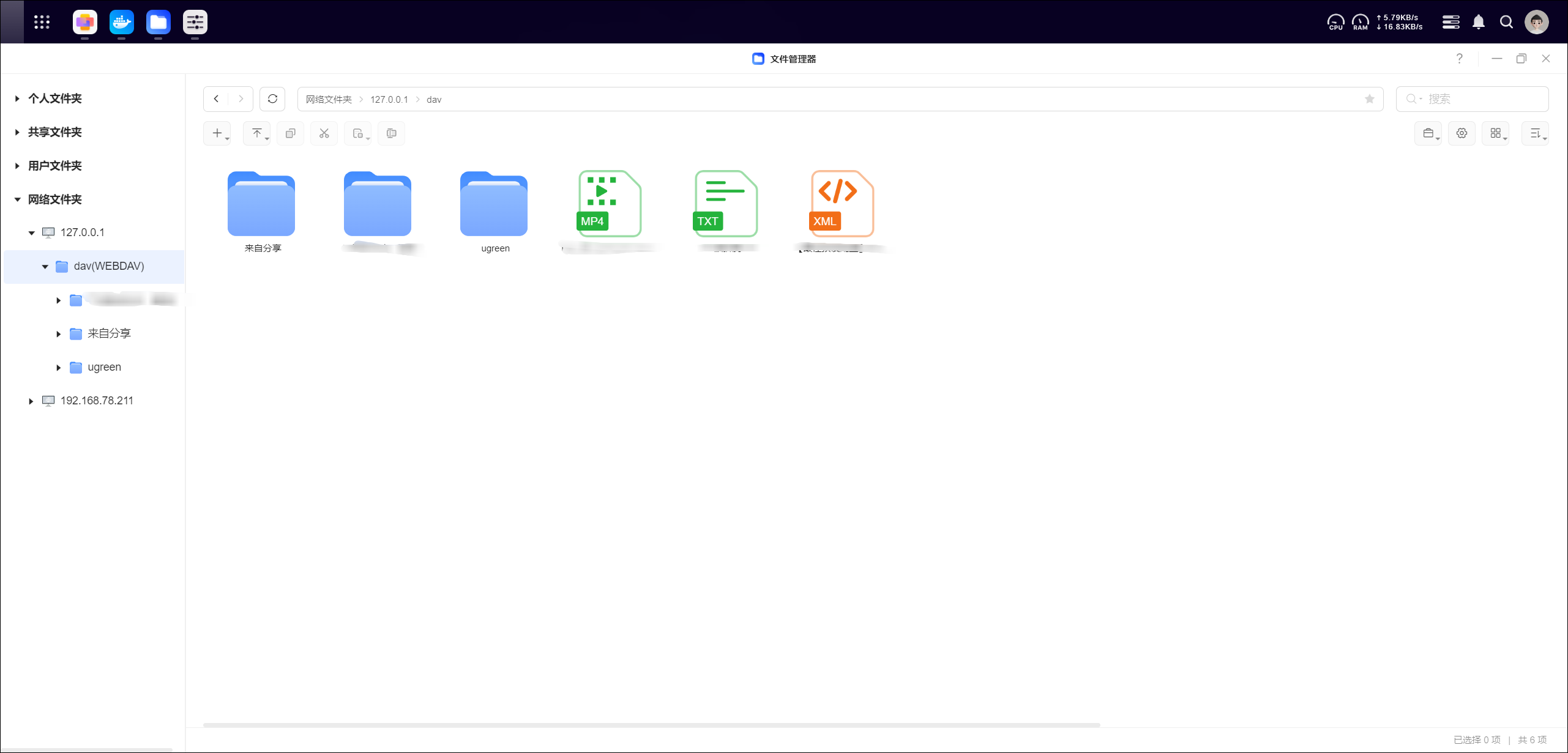Click the cut scissors icon in toolbar
This screenshot has width=1568, height=753.
[x=324, y=133]
